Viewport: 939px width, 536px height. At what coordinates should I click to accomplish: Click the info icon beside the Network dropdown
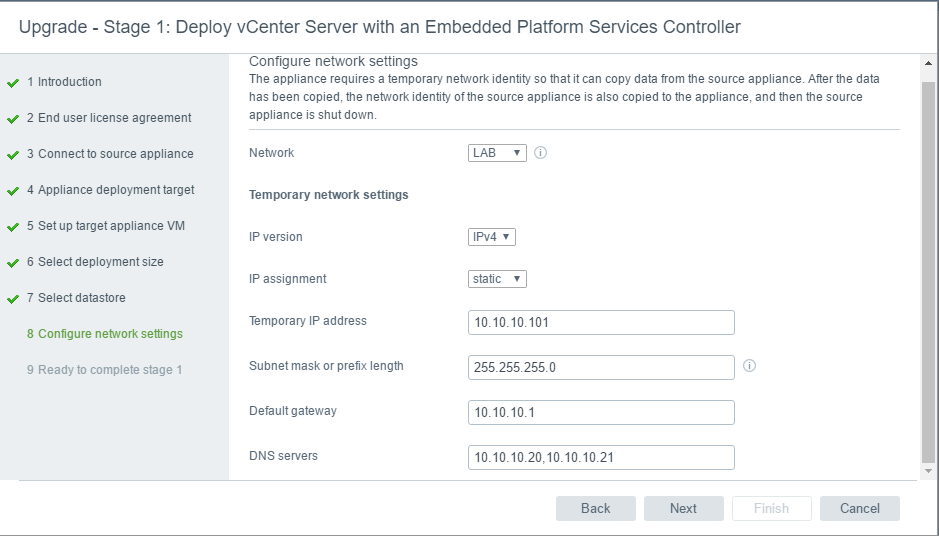coord(540,153)
